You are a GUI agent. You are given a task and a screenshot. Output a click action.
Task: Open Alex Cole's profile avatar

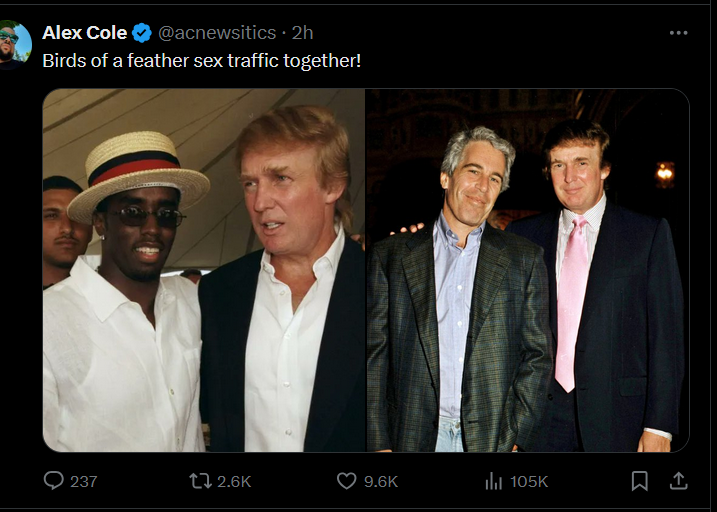pos(16,42)
